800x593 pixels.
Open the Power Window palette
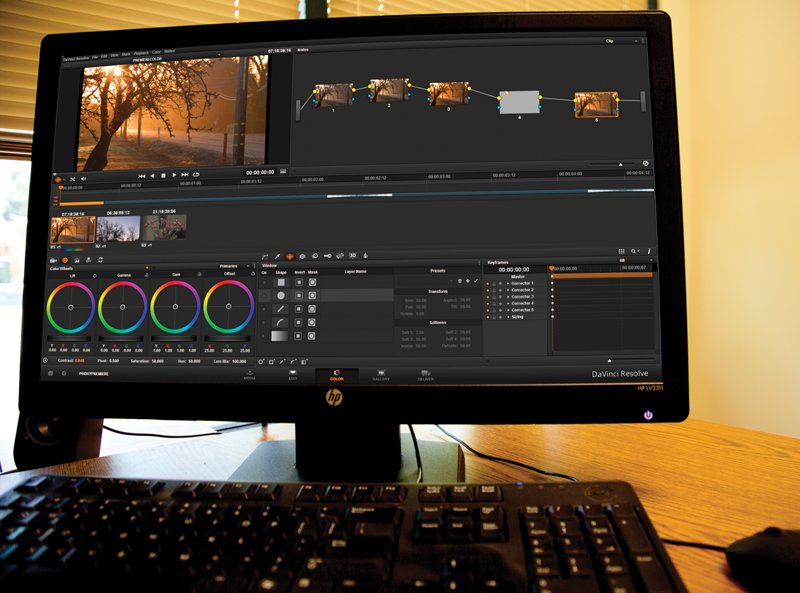pos(290,254)
